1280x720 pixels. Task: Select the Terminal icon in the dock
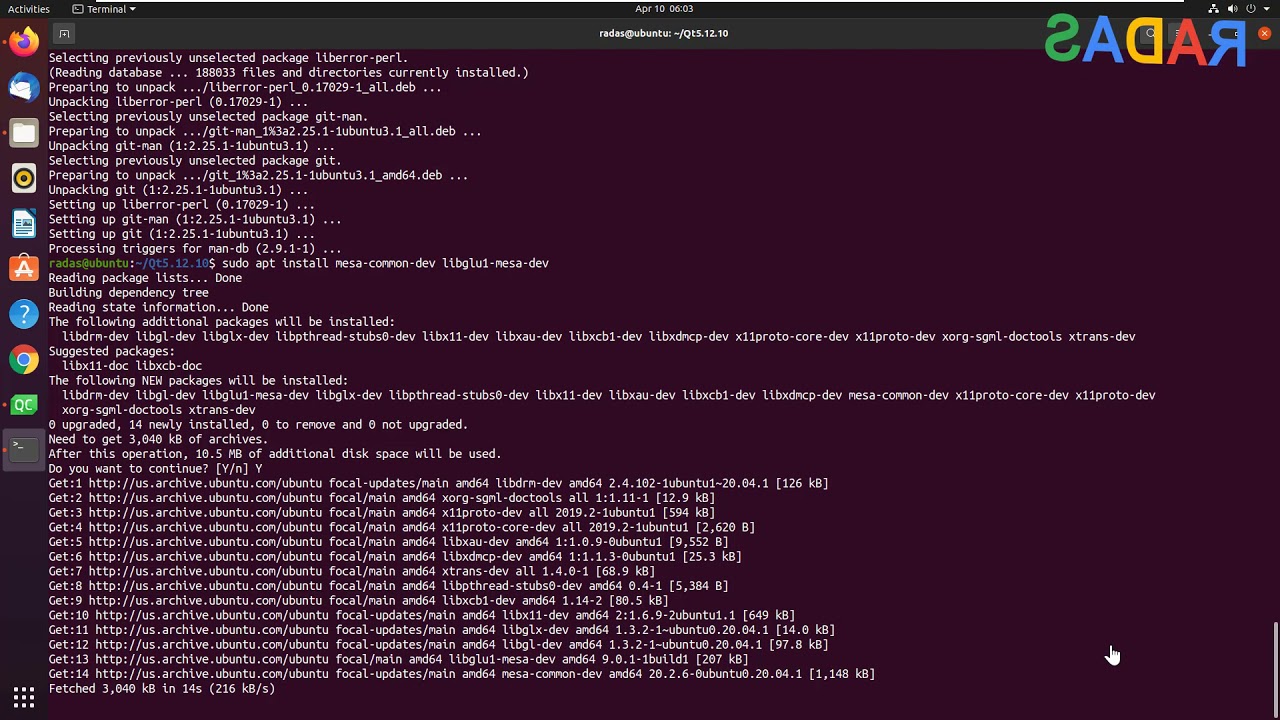click(x=24, y=449)
